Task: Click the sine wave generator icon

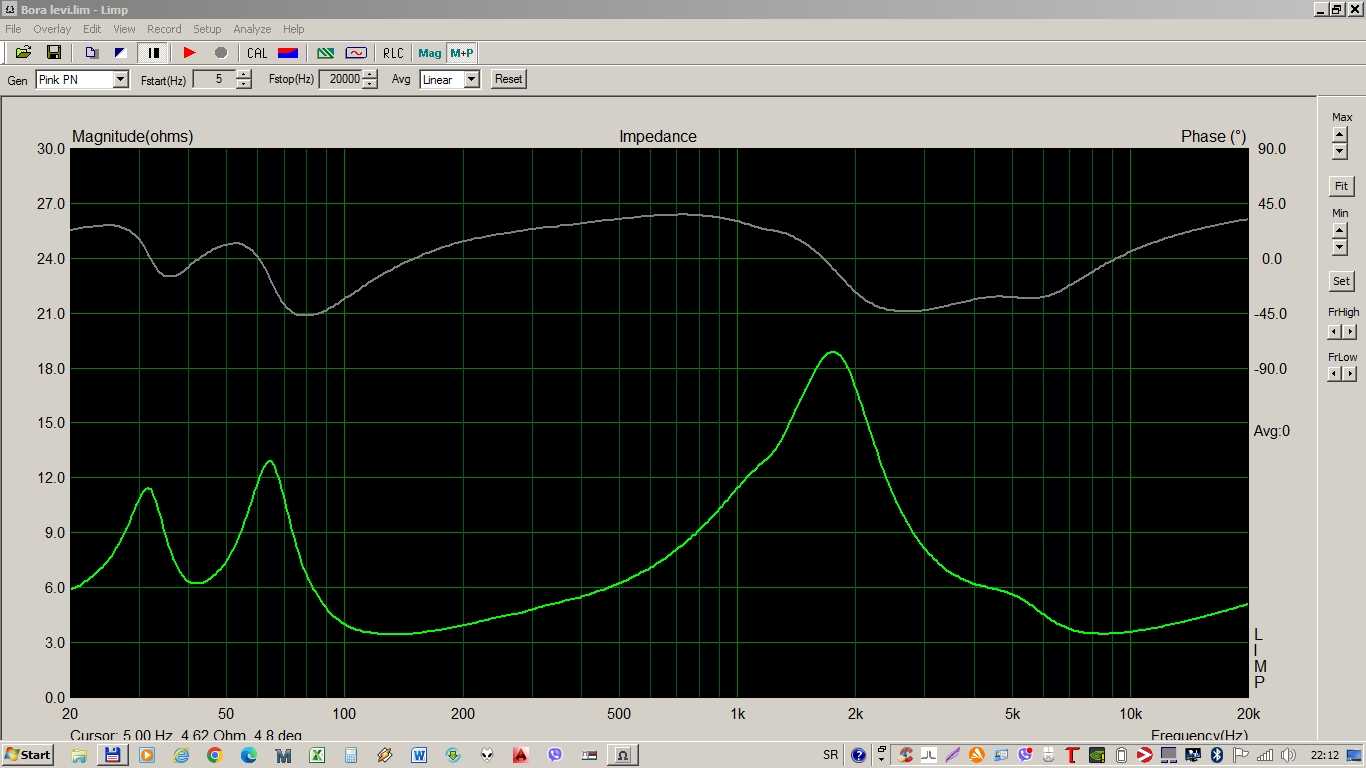Action: pyautogui.click(x=356, y=53)
